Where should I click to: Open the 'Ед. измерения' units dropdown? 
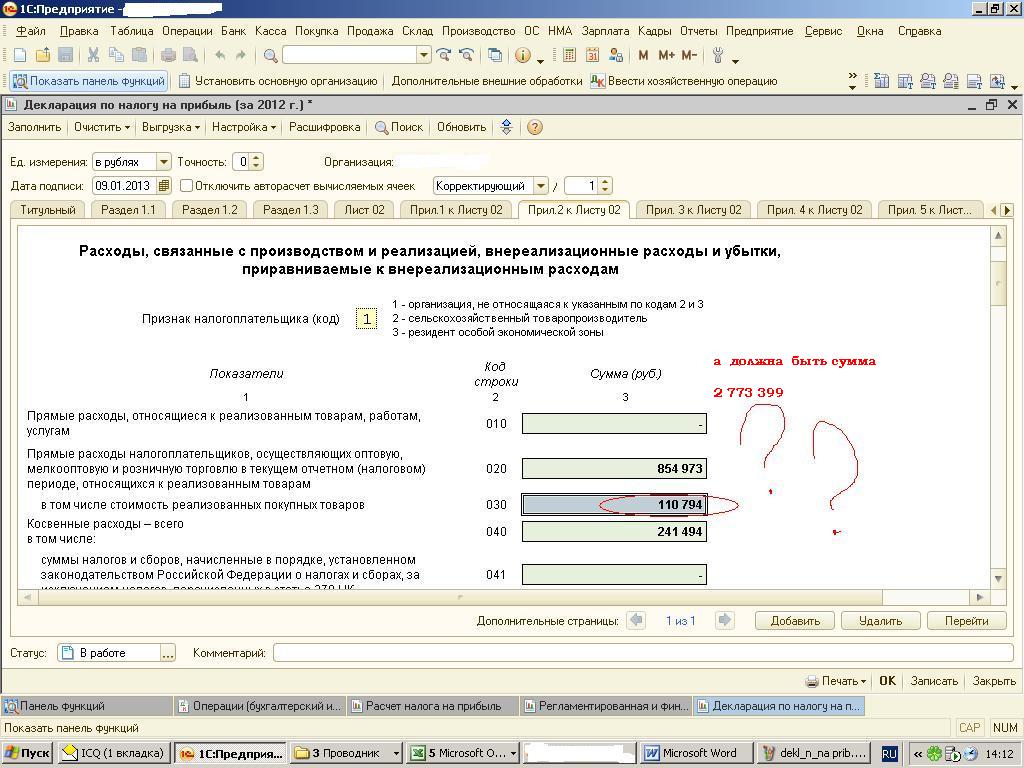click(x=163, y=161)
